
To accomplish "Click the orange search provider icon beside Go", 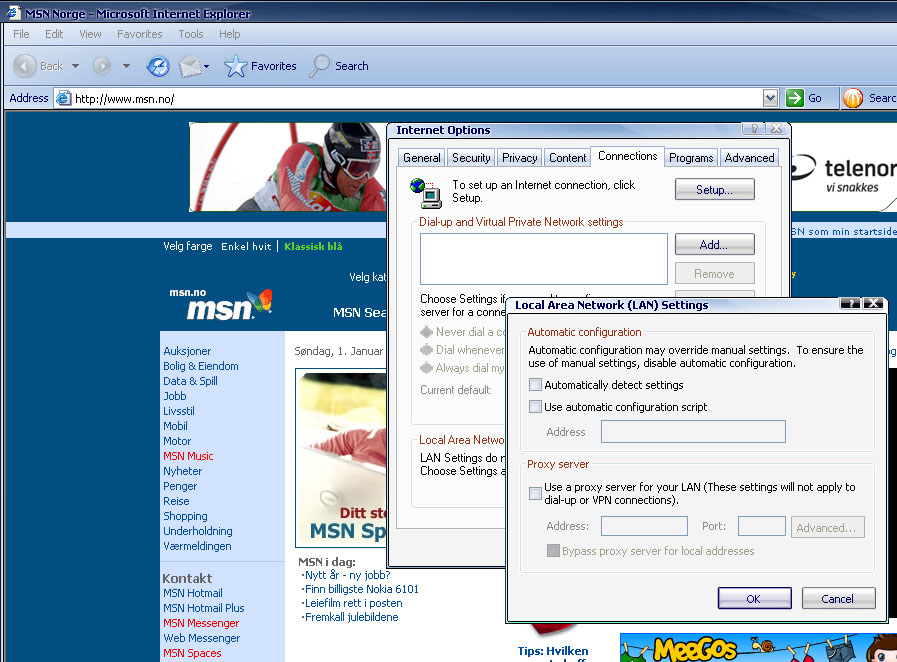I will (852, 98).
